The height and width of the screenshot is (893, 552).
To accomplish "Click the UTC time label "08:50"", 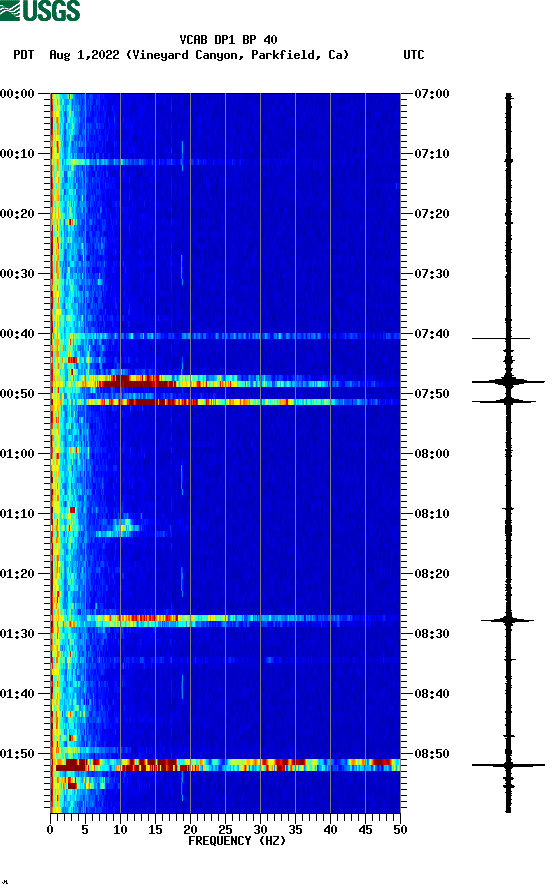I will click(432, 754).
